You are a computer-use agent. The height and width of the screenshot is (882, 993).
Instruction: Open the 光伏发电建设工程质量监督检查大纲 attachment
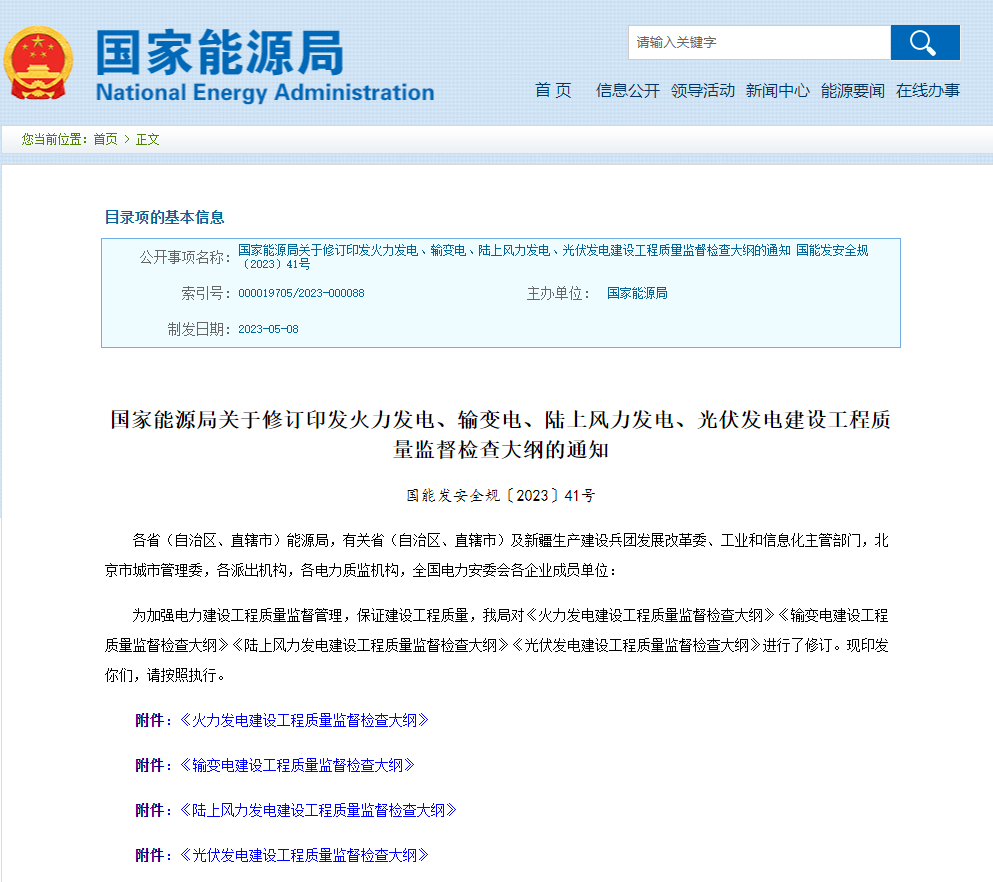(x=304, y=855)
